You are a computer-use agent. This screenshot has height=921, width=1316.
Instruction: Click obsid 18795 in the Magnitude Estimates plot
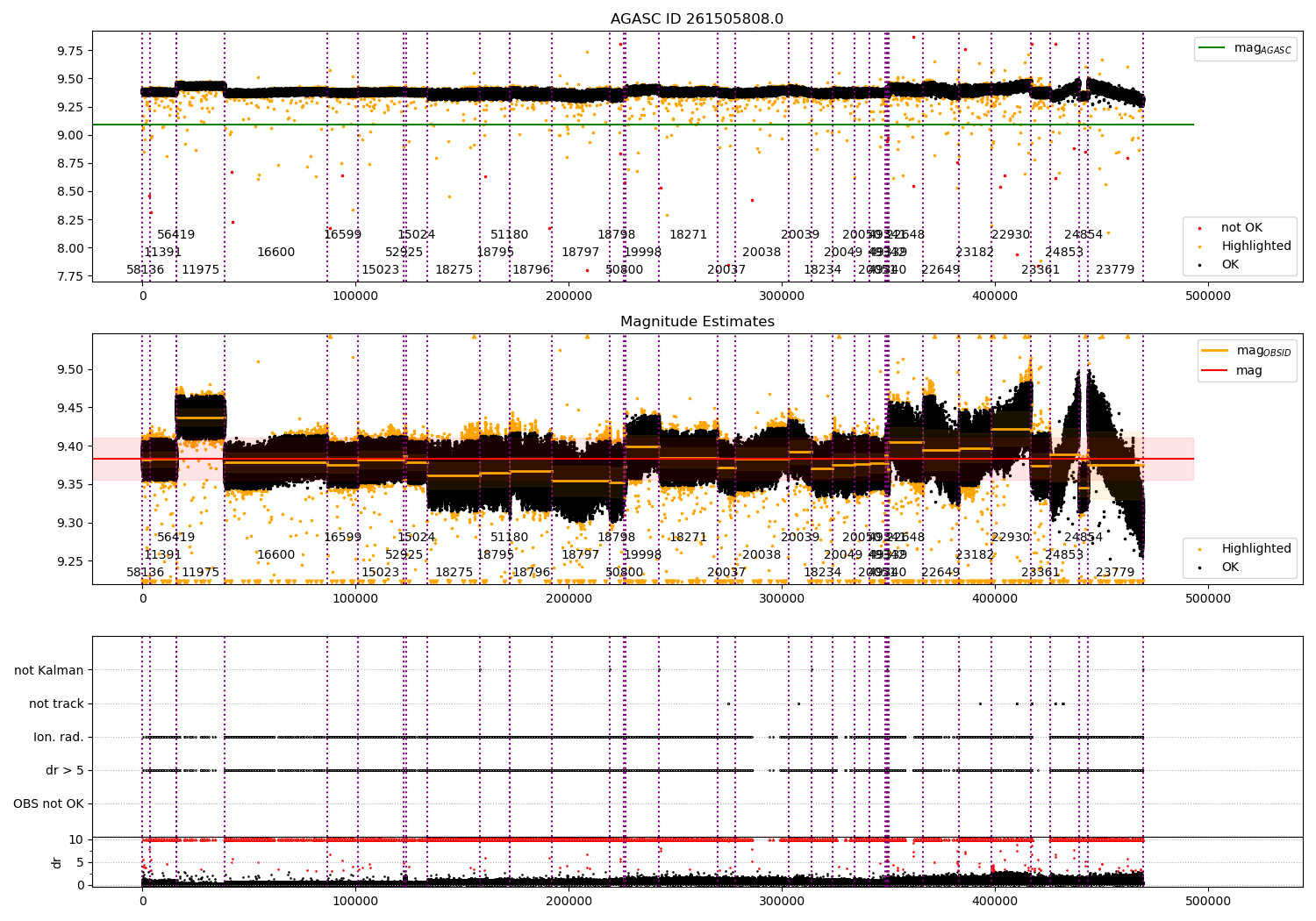coord(496,554)
